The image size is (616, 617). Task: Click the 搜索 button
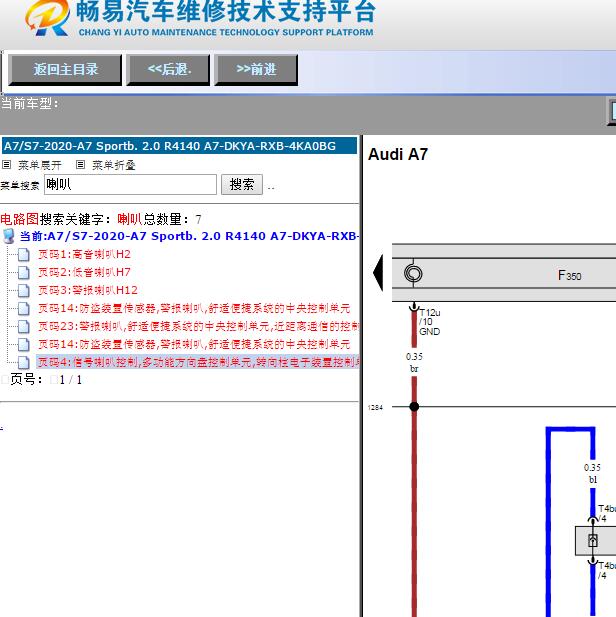[242, 184]
